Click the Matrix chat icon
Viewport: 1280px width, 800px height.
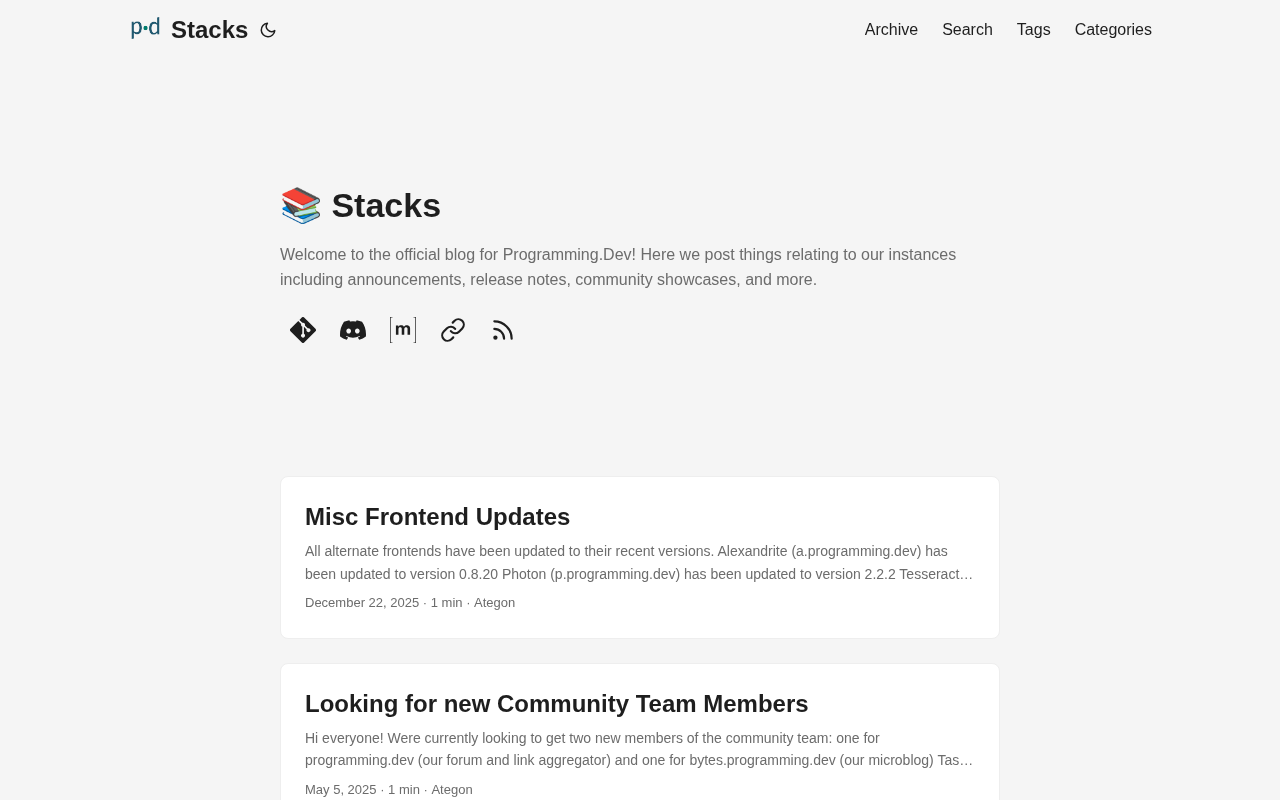tap(403, 330)
